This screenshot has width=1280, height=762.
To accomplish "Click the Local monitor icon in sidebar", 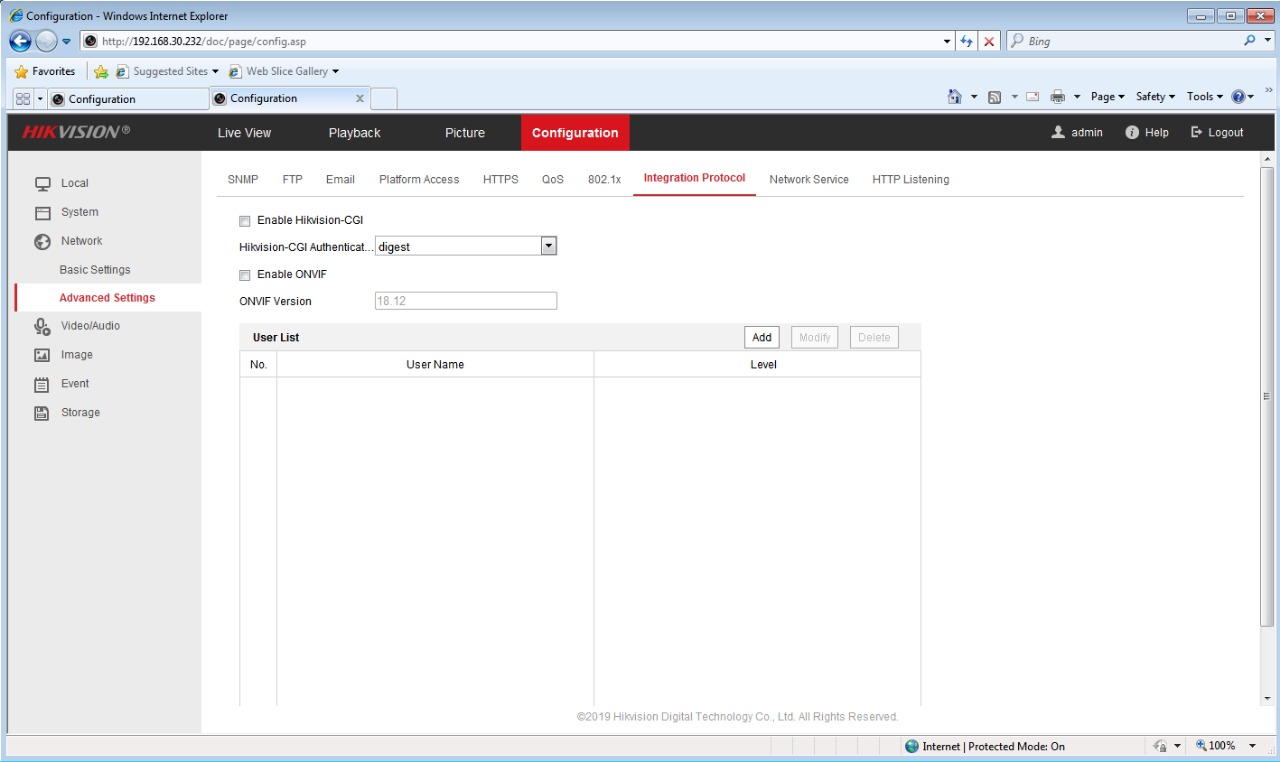I will pyautogui.click(x=42, y=184).
